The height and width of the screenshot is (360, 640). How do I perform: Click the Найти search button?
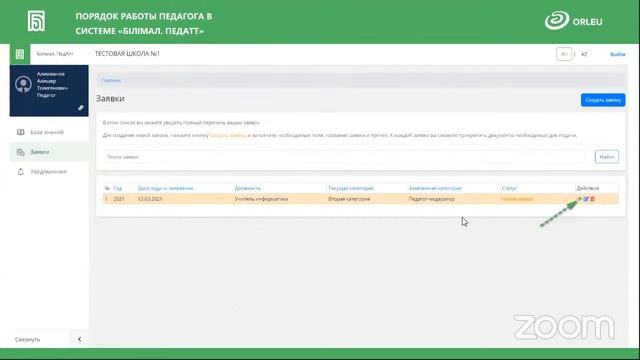point(607,157)
